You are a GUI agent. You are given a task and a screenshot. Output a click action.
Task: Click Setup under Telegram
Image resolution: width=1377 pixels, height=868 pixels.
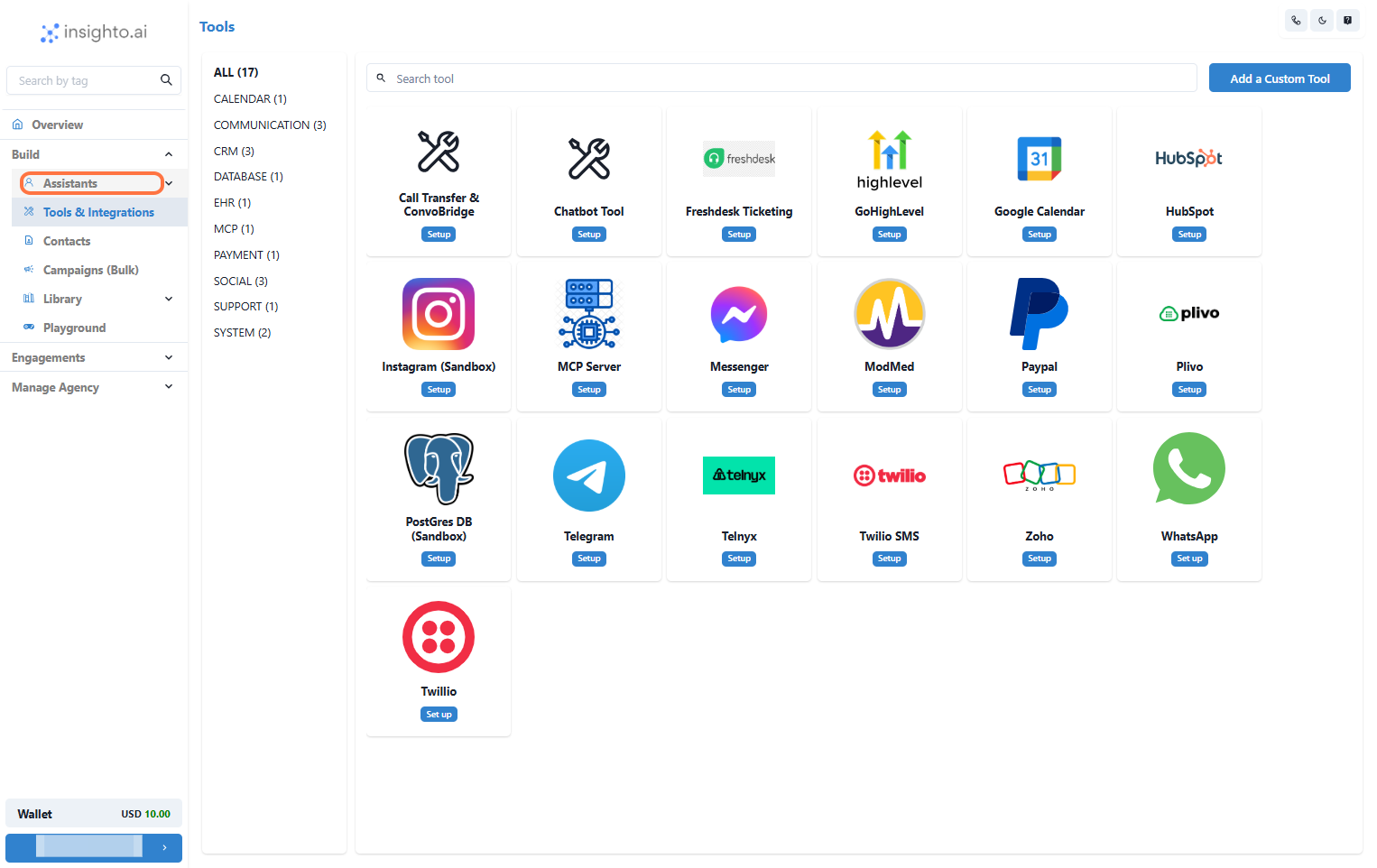[589, 559]
